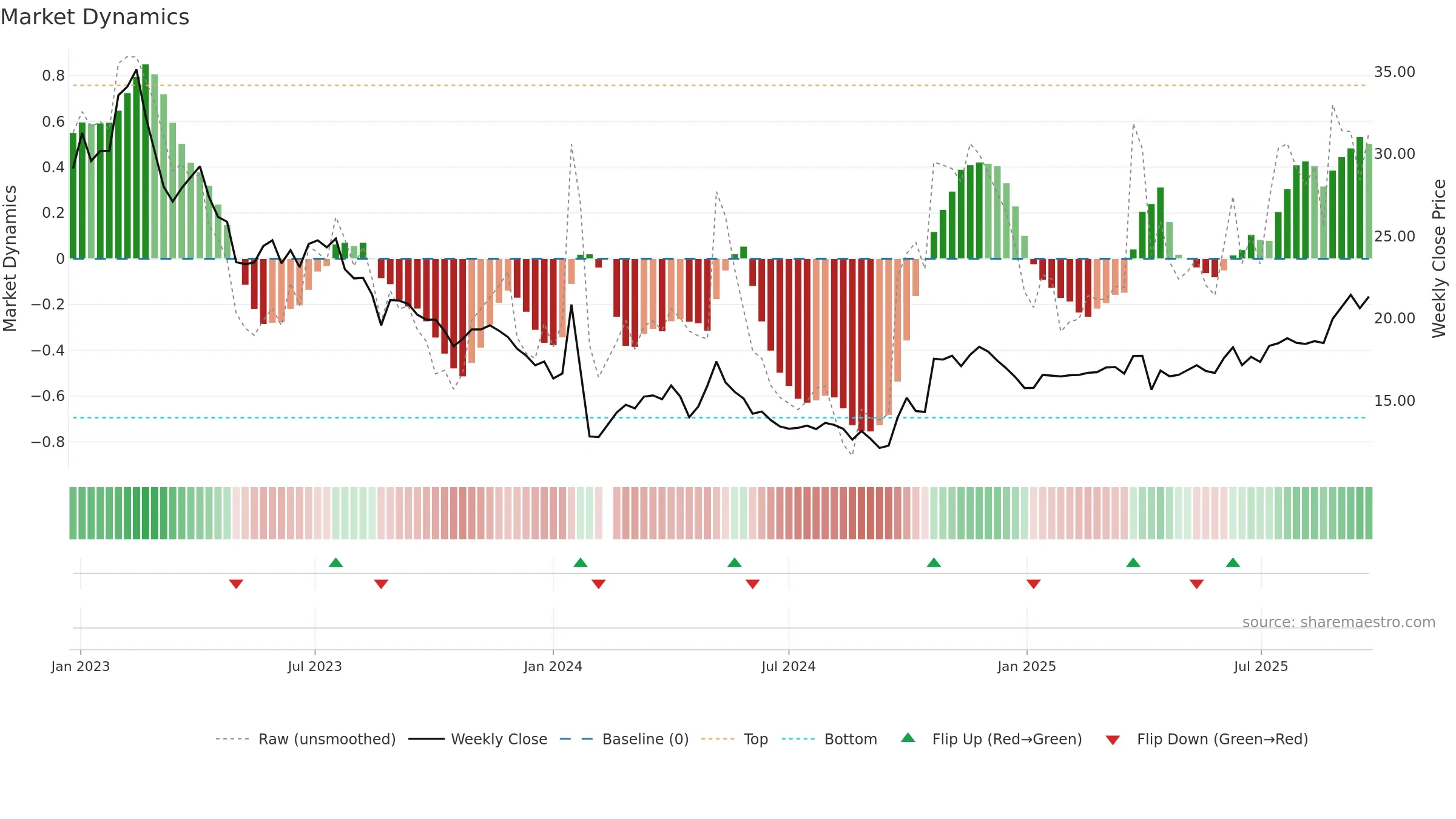The image size is (1456, 819).
Task: Click the 15.00 price axis tick
Action: tap(1395, 401)
